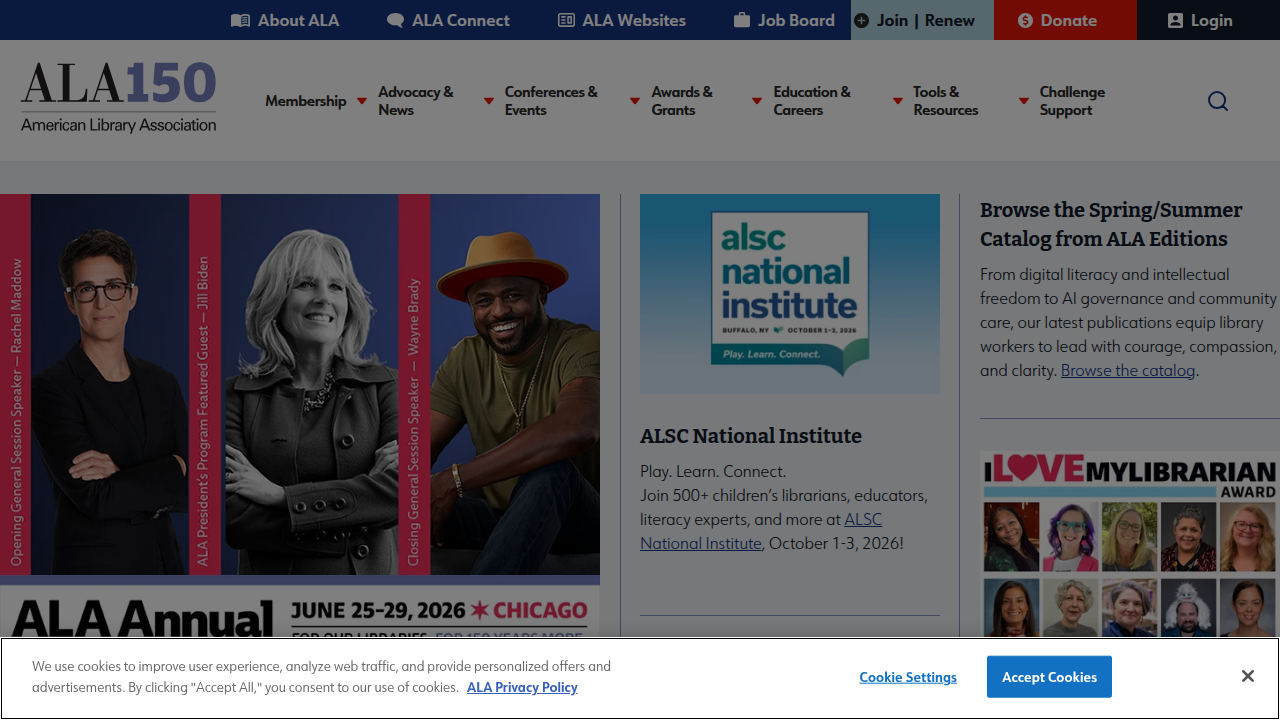The width and height of the screenshot is (1280, 720).
Task: Click the ALSC National Institute banner image
Action: tap(790, 294)
